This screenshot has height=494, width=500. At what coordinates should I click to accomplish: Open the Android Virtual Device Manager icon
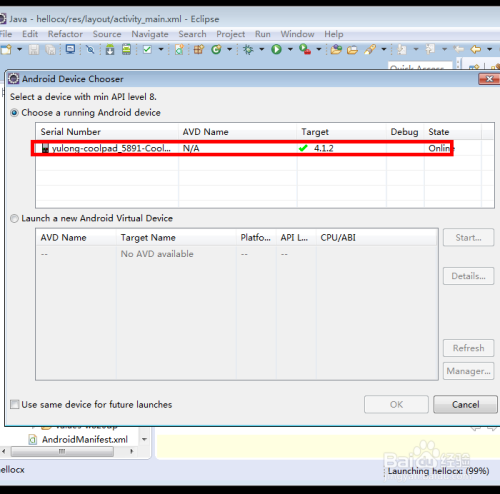click(x=126, y=49)
